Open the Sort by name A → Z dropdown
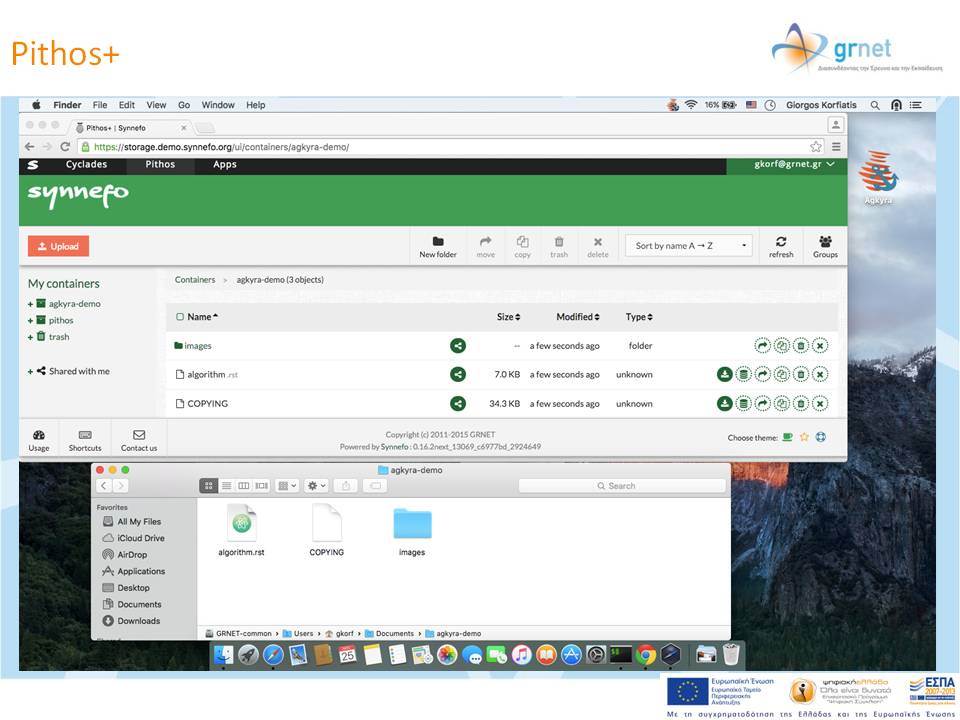Image resolution: width=960 pixels, height=720 pixels. pos(689,246)
